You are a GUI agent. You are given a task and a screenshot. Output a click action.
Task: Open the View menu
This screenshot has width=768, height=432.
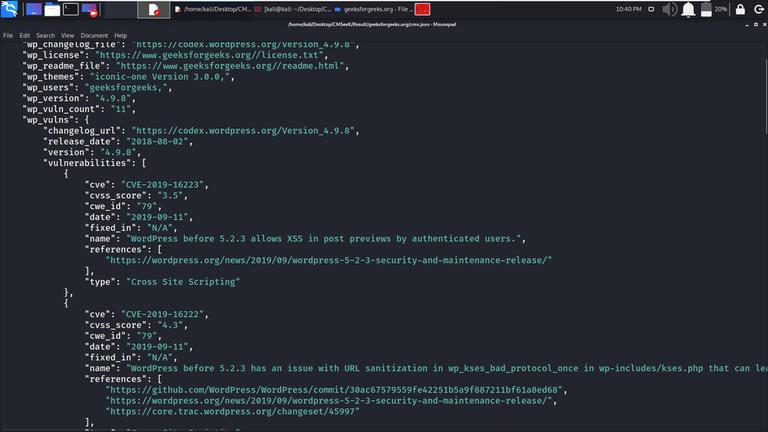pos(68,35)
